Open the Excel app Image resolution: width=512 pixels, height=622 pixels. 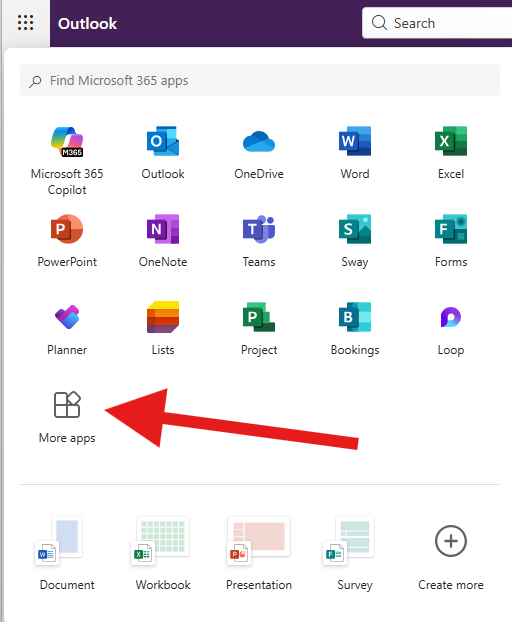coord(451,153)
